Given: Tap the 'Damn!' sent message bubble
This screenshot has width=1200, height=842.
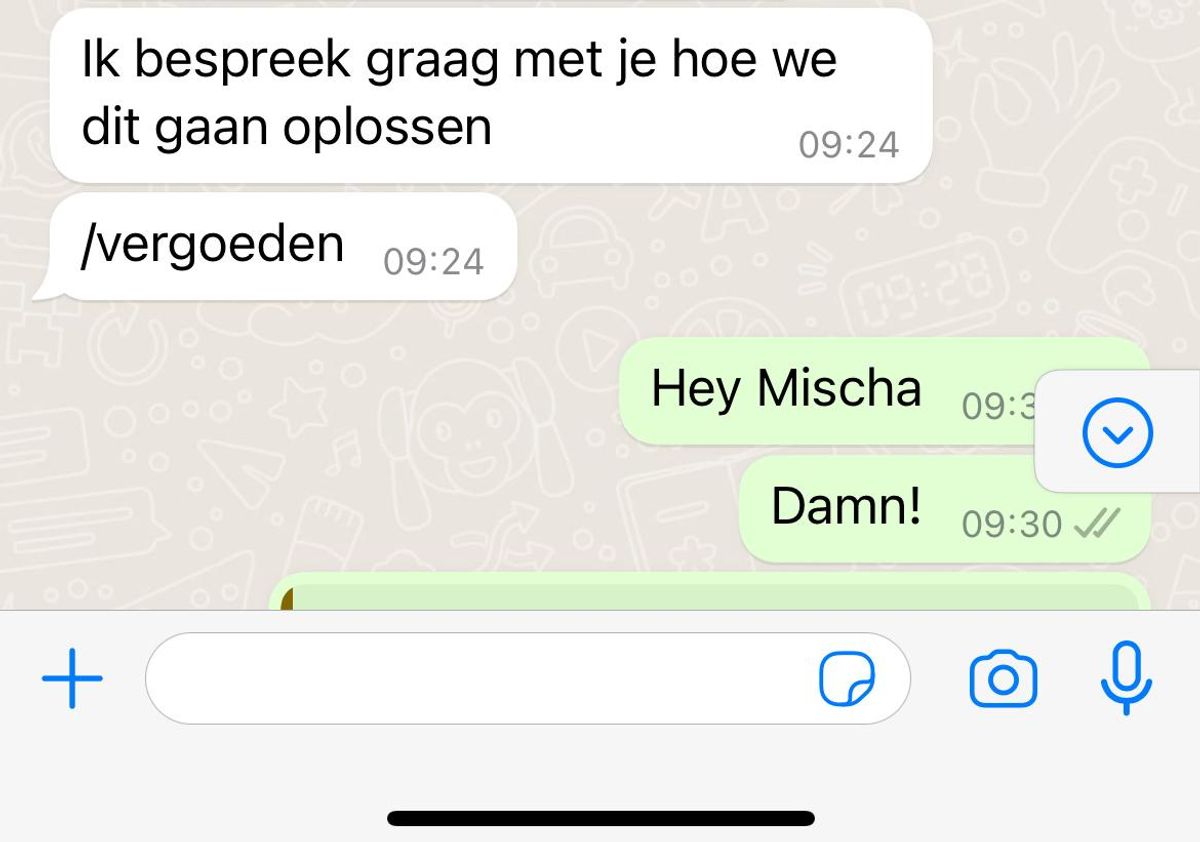Looking at the screenshot, I should (x=945, y=509).
